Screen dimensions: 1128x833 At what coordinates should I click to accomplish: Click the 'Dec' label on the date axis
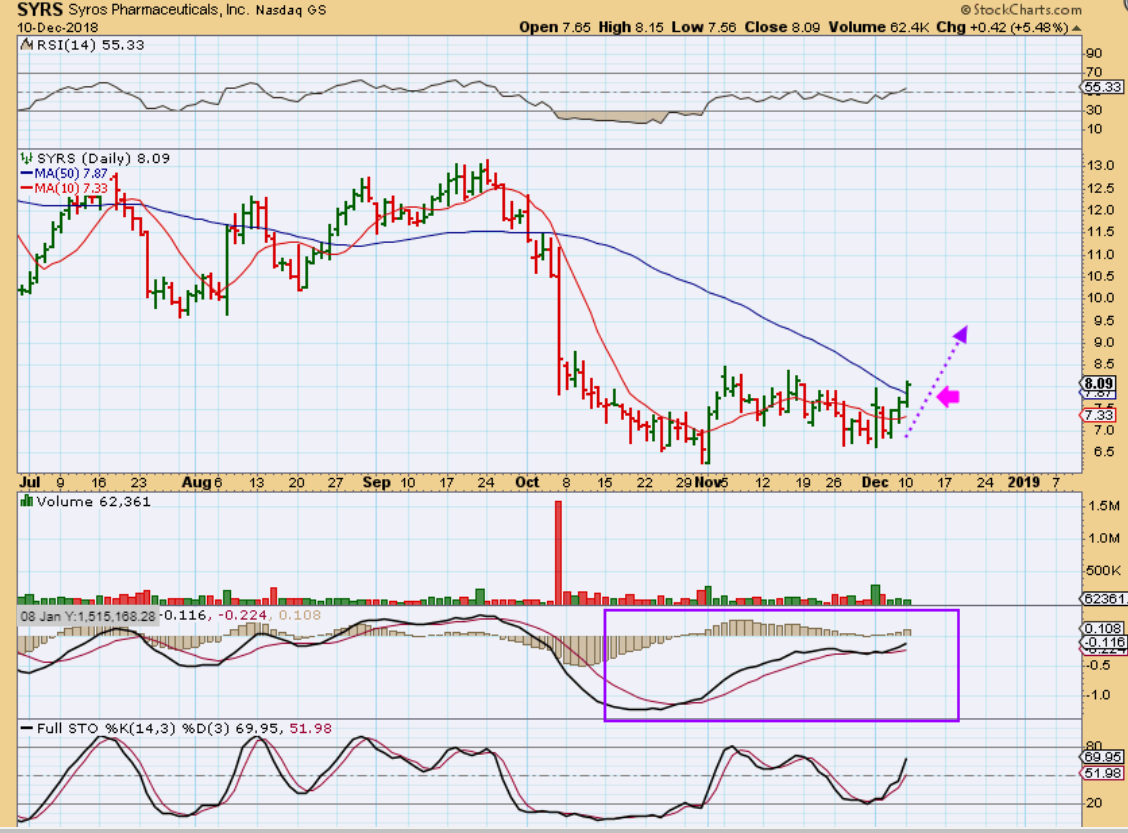point(875,482)
